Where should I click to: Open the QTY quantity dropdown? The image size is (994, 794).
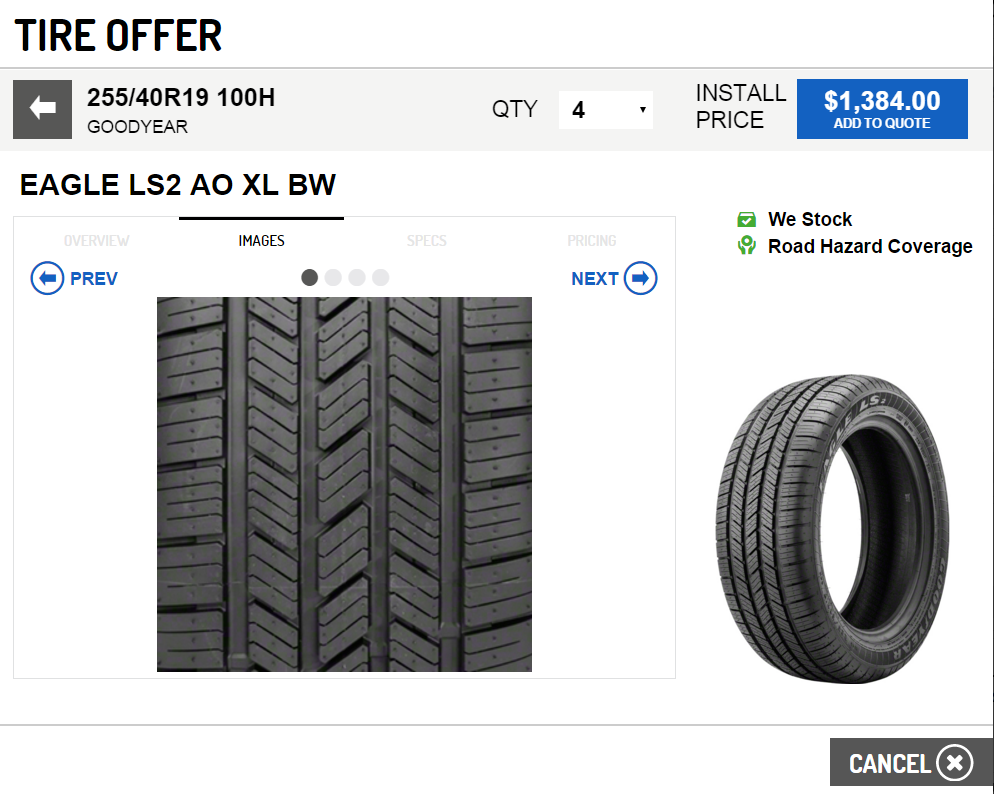coord(606,109)
